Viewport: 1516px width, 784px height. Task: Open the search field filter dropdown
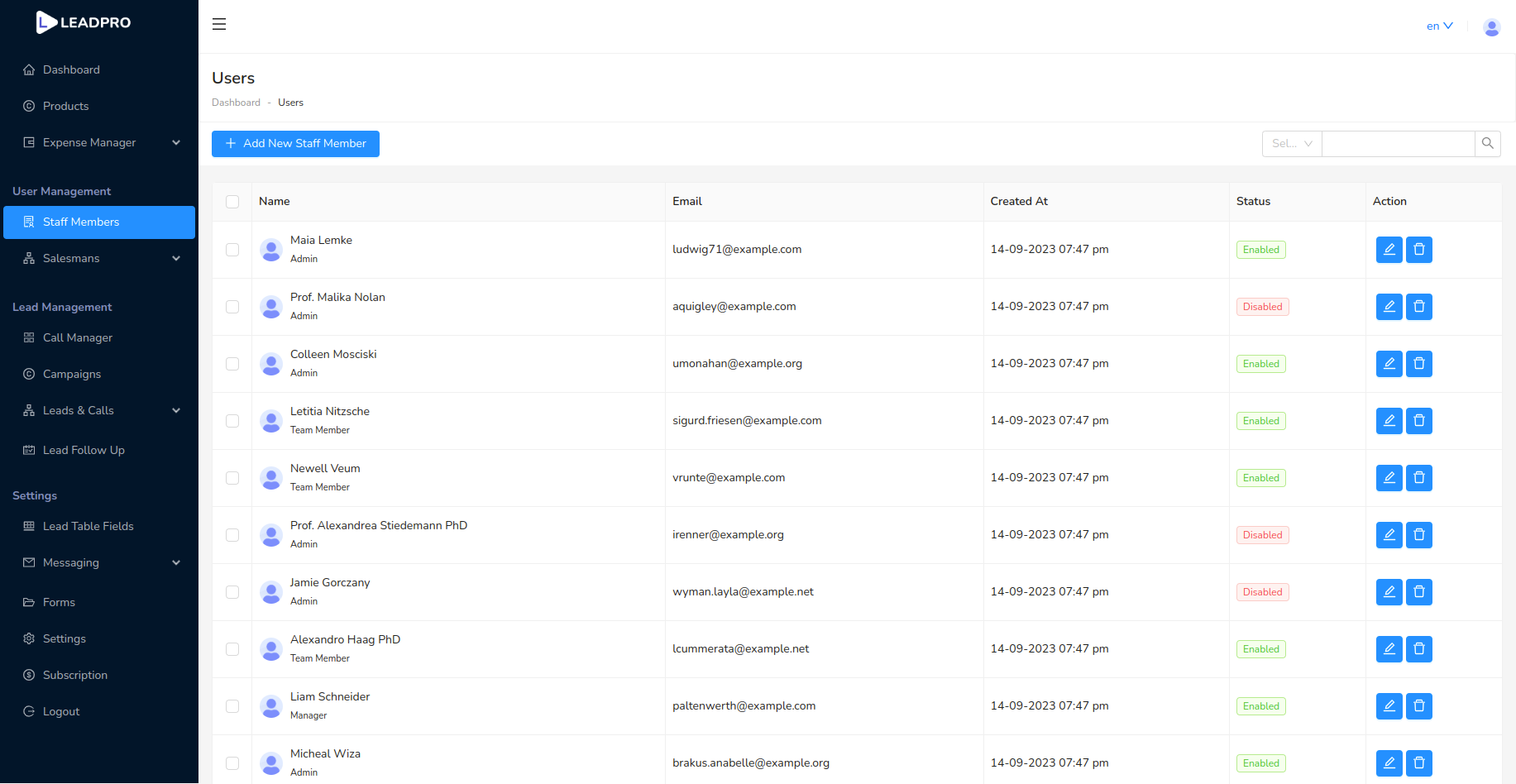pyautogui.click(x=1292, y=144)
